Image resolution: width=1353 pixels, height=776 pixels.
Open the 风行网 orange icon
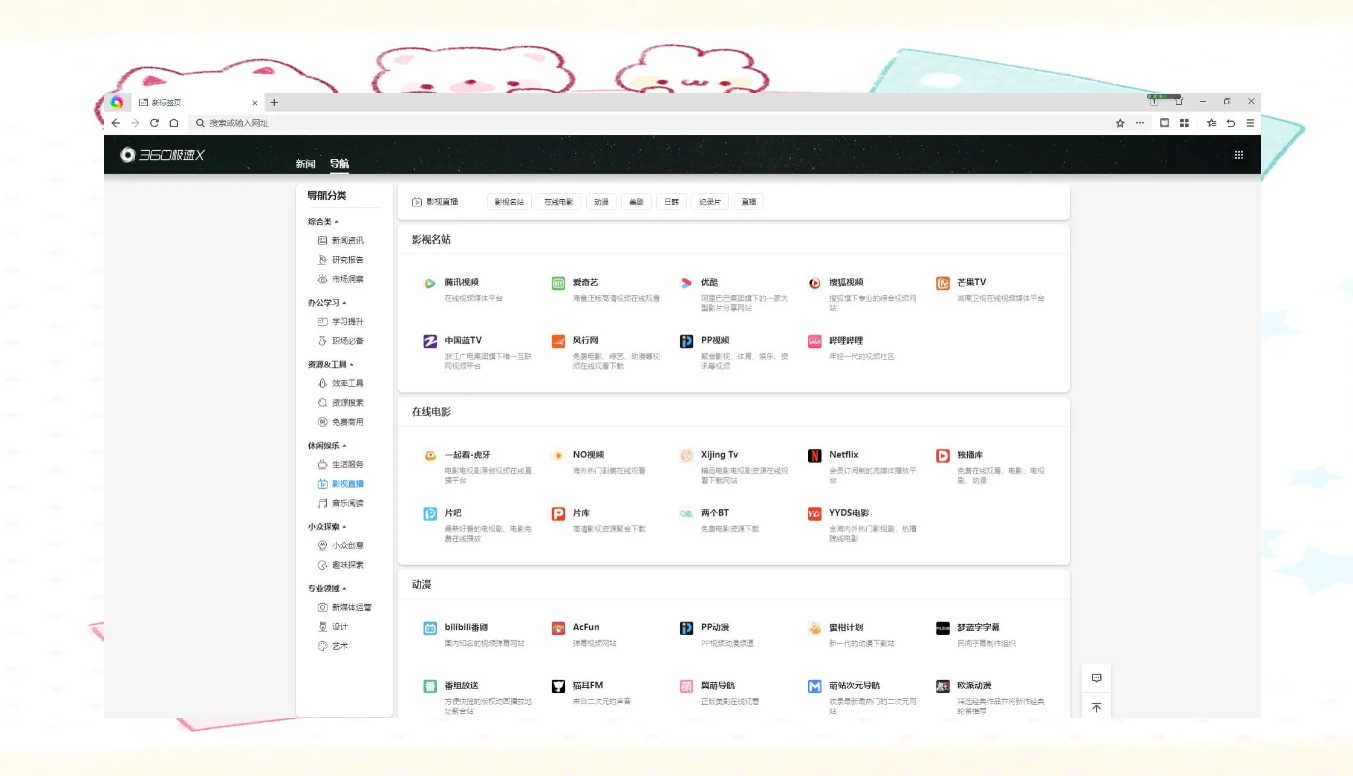pos(558,341)
